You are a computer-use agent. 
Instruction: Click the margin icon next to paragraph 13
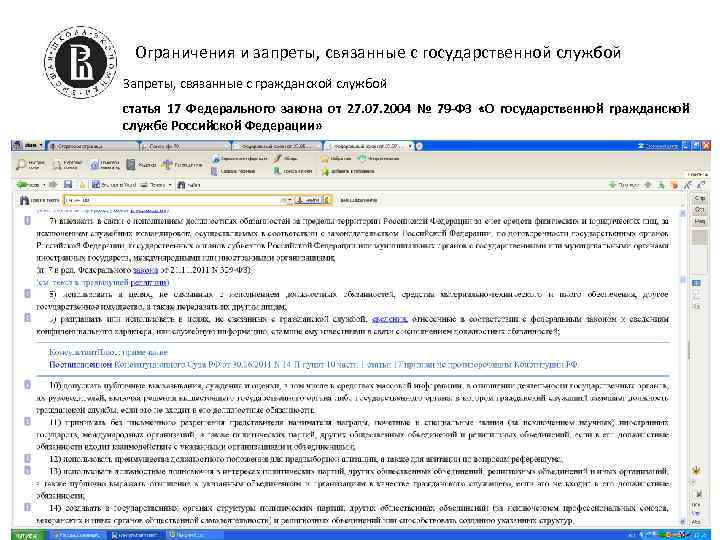[x=28, y=470]
